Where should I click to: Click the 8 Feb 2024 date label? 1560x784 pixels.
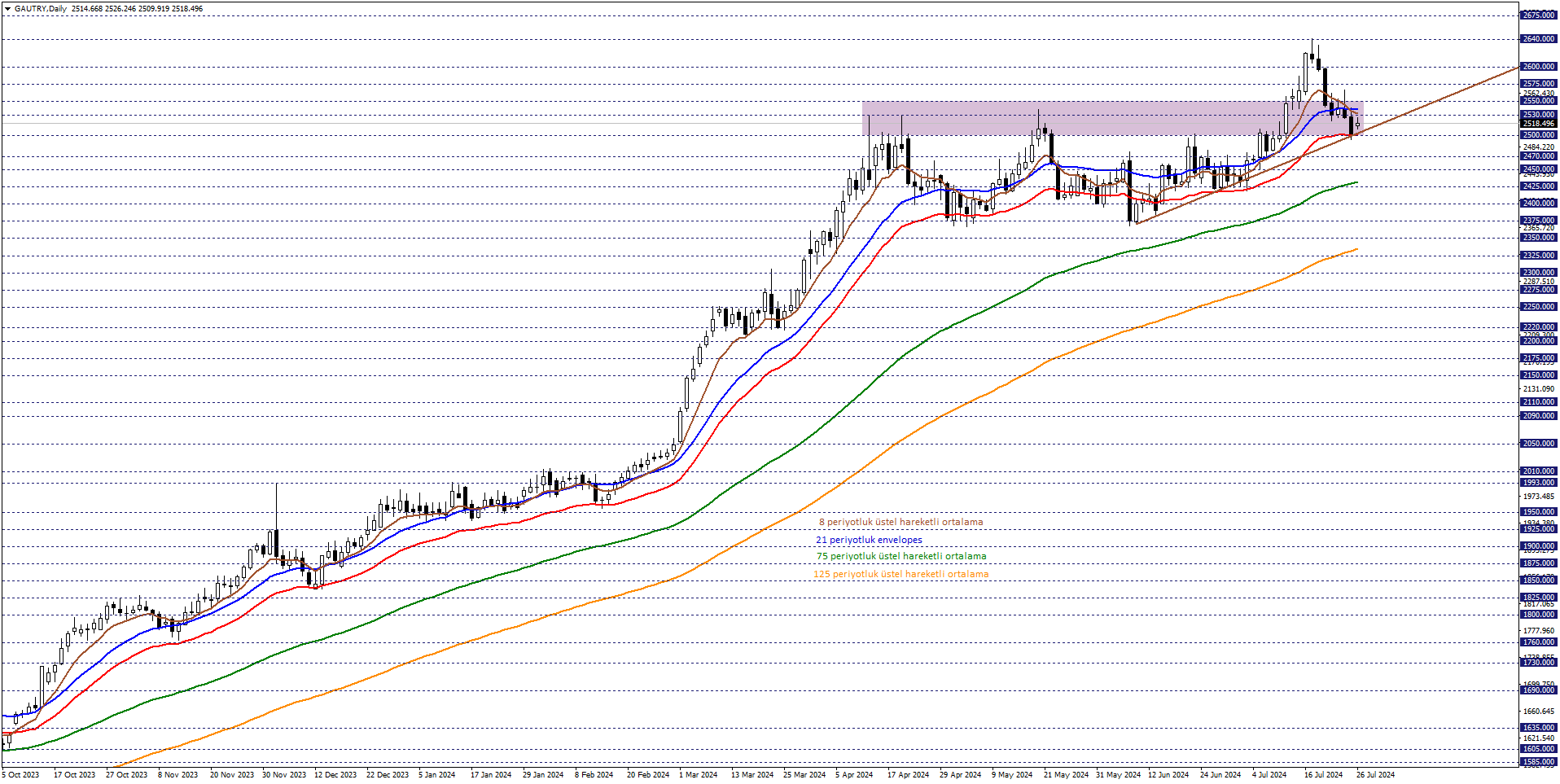pos(594,774)
